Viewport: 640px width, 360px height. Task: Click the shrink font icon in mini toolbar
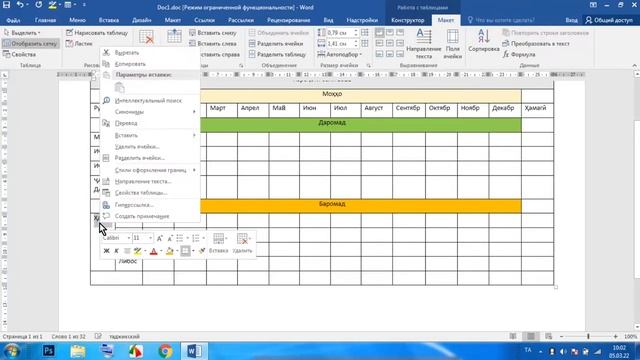[170, 238]
